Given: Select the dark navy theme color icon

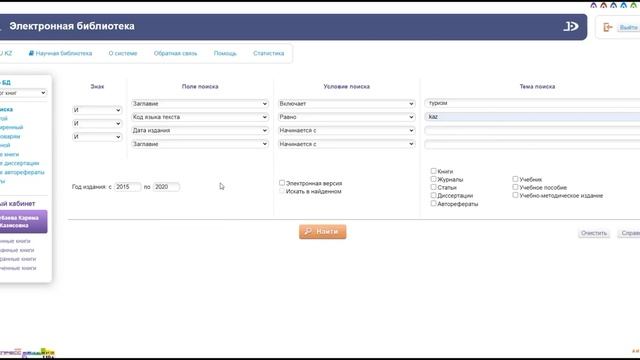Looking at the screenshot, I should (613, 5).
